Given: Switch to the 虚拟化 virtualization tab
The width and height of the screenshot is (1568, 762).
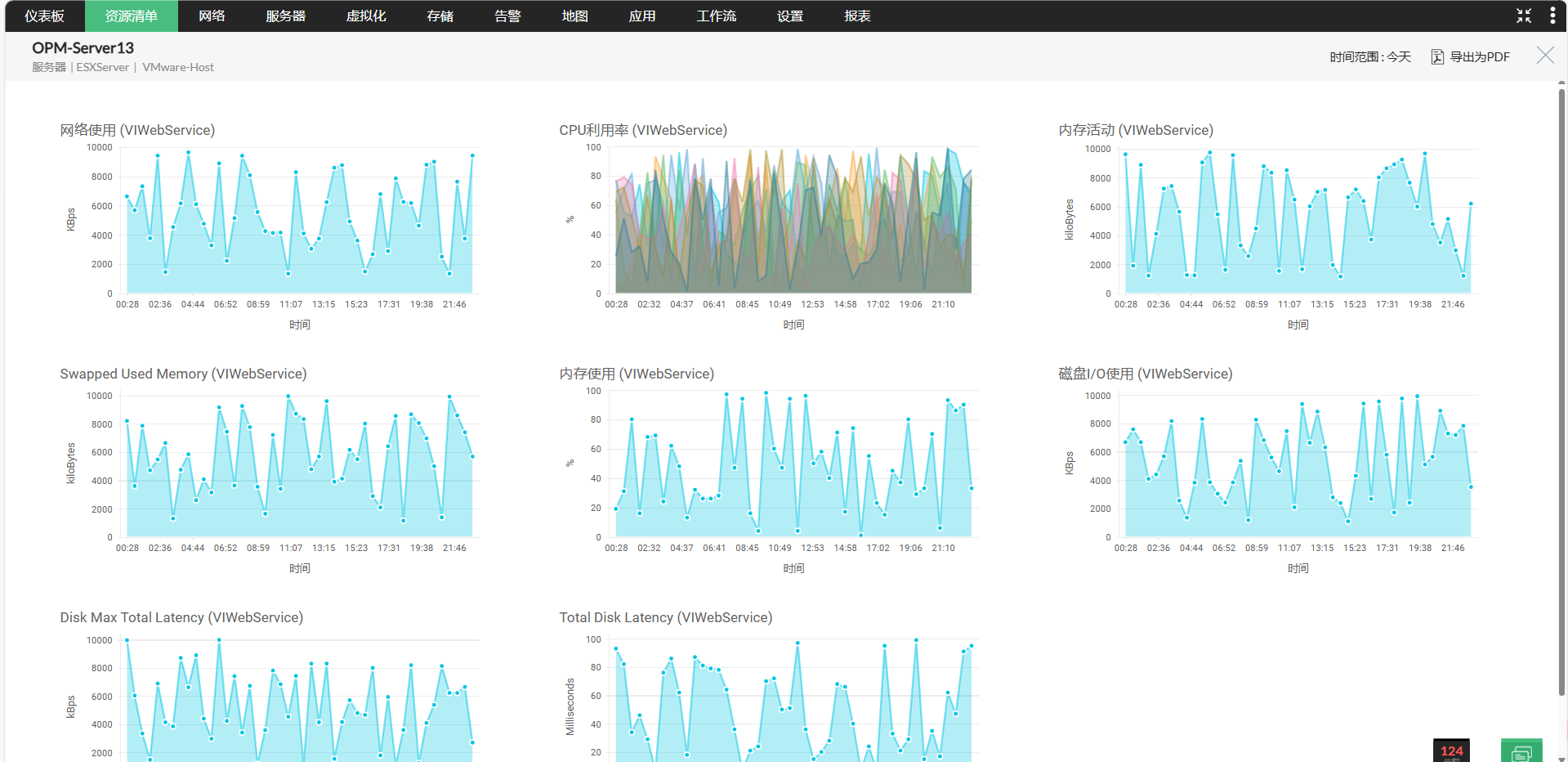Looking at the screenshot, I should 366,16.
